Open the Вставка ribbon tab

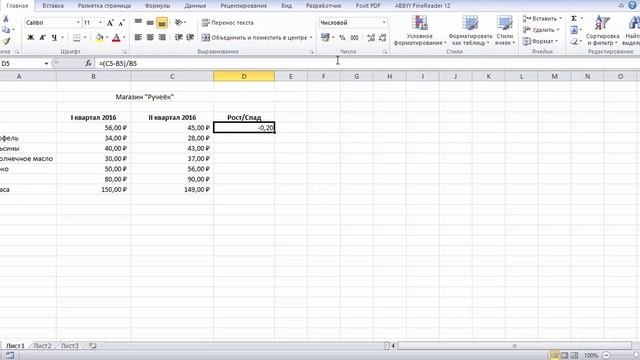(x=53, y=6)
